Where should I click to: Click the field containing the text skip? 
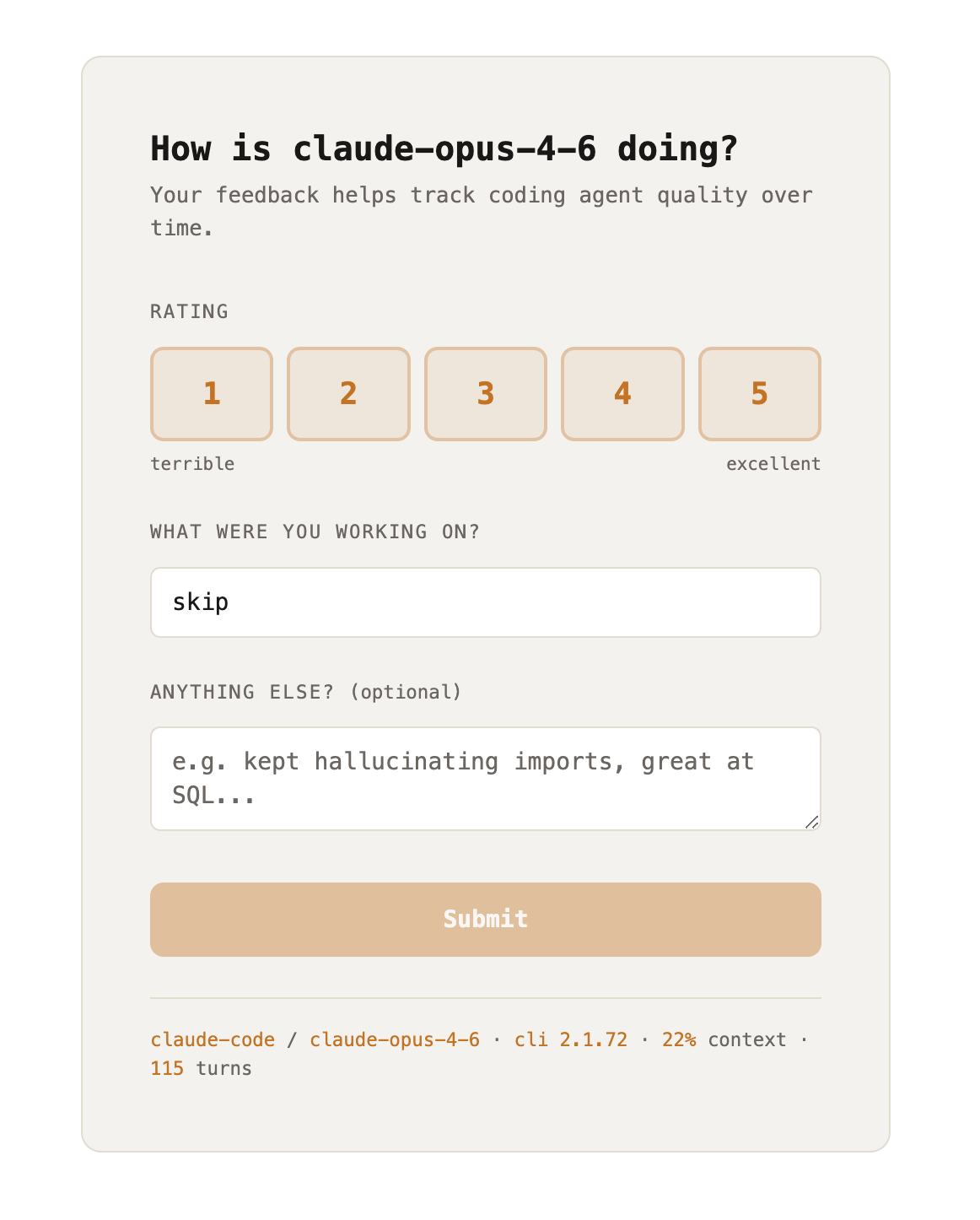point(485,602)
